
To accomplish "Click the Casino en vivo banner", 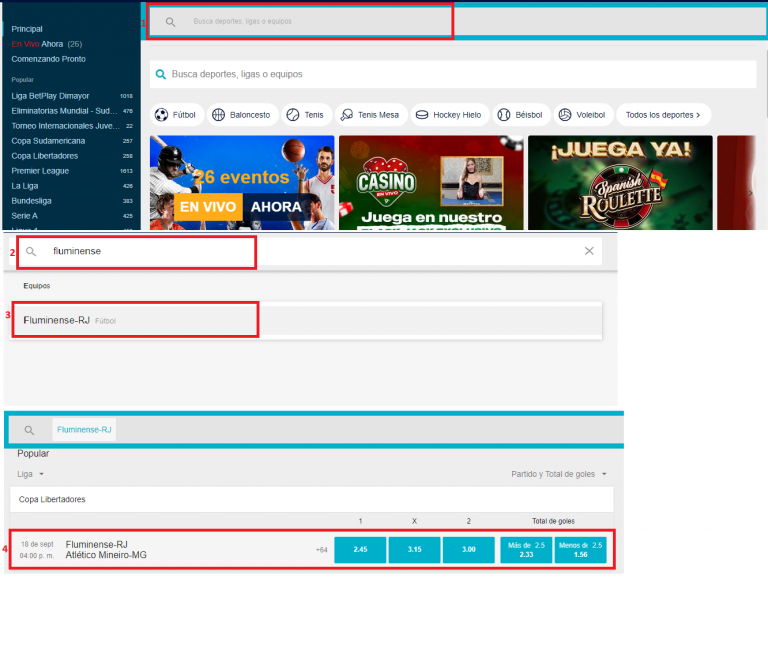I will pyautogui.click(x=431, y=183).
